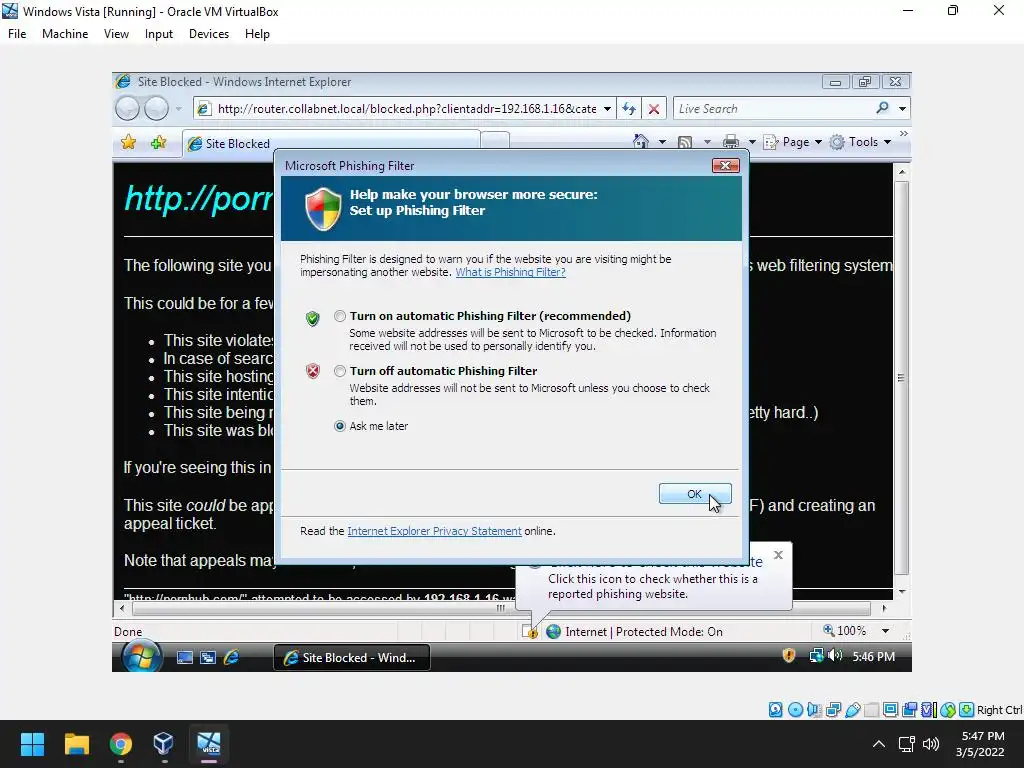
Task: Click the vertical scrollbar of blocked page
Action: [x=901, y=377]
